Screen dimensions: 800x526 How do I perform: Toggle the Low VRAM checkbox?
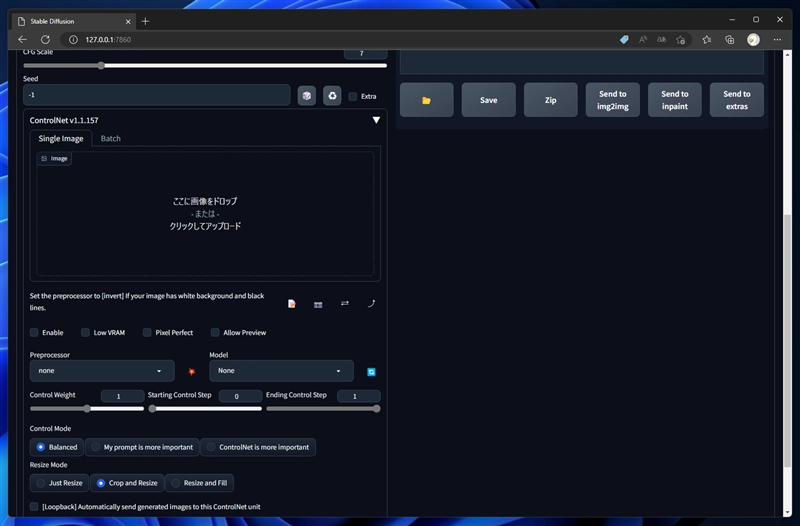click(85, 333)
